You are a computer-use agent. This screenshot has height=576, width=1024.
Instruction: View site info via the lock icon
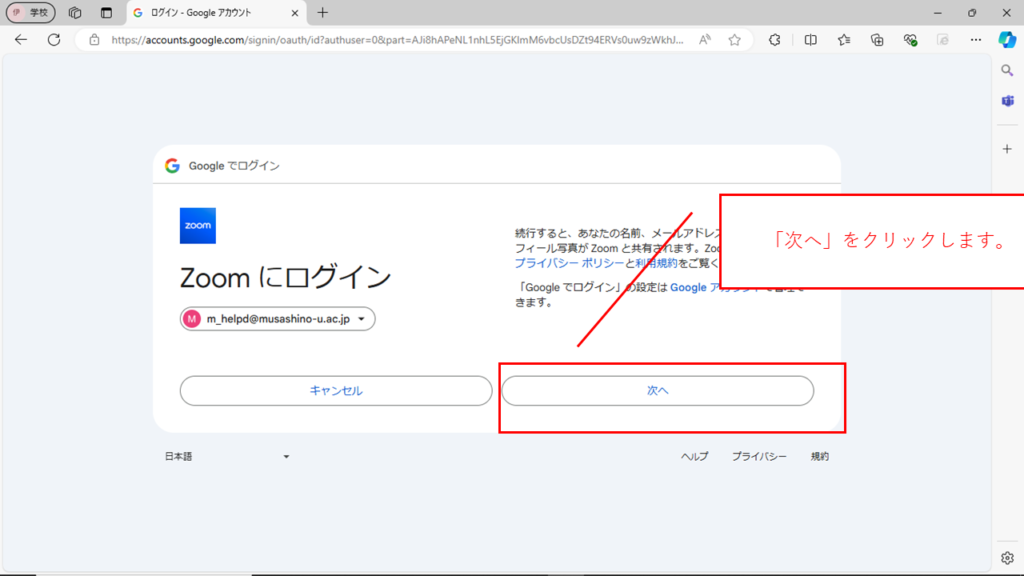click(95, 40)
